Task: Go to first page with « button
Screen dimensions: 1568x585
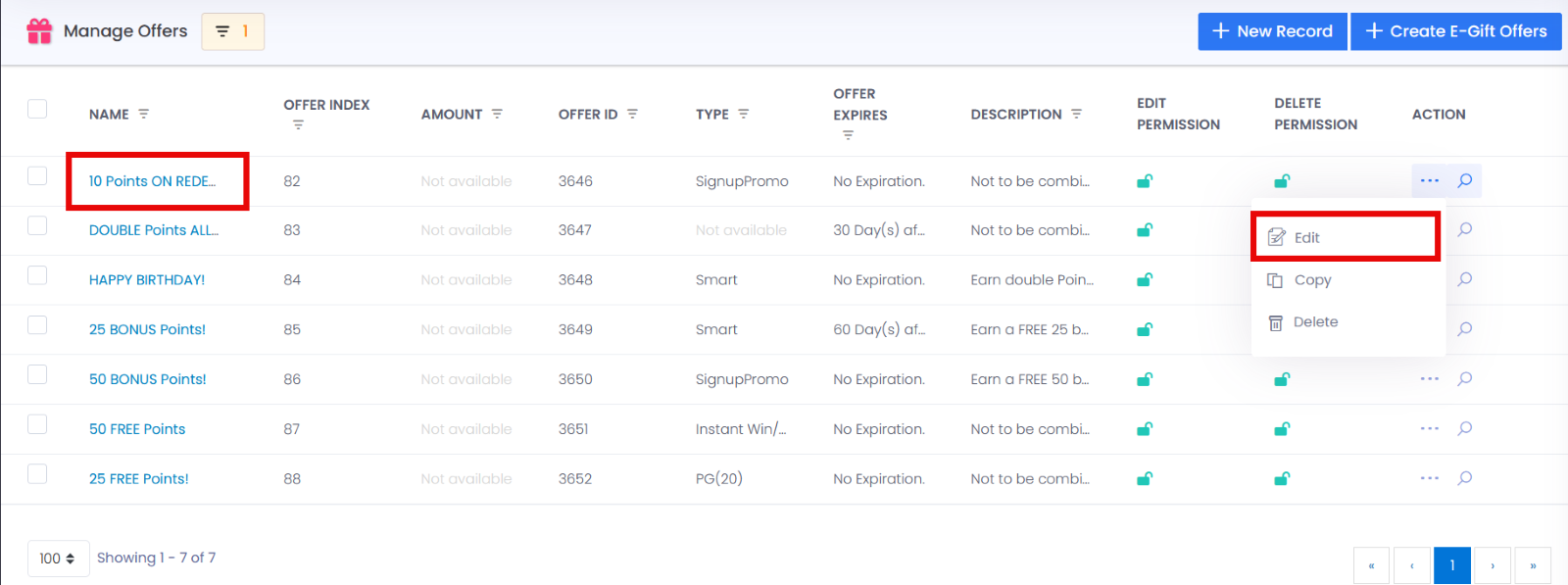Action: (1371, 565)
